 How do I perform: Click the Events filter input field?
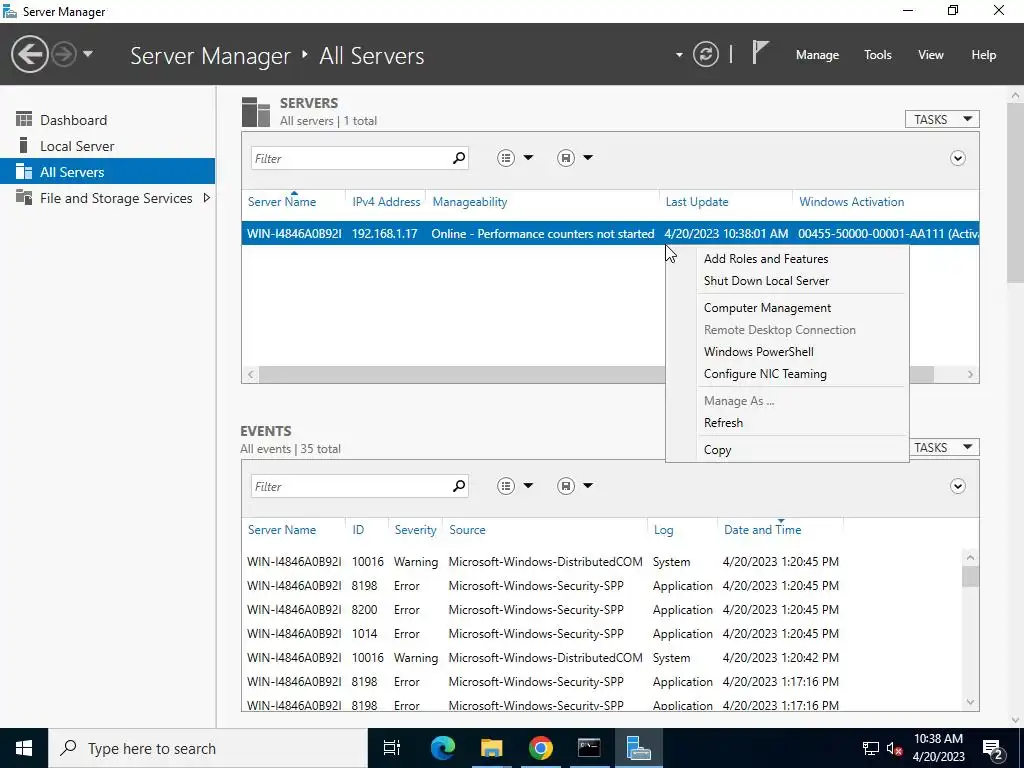click(349, 486)
